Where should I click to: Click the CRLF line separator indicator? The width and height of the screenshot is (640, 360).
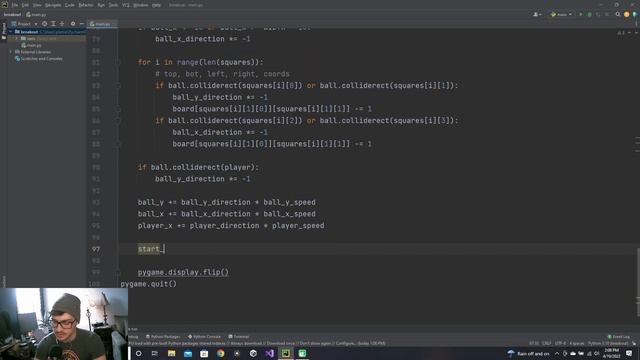click(x=547, y=344)
